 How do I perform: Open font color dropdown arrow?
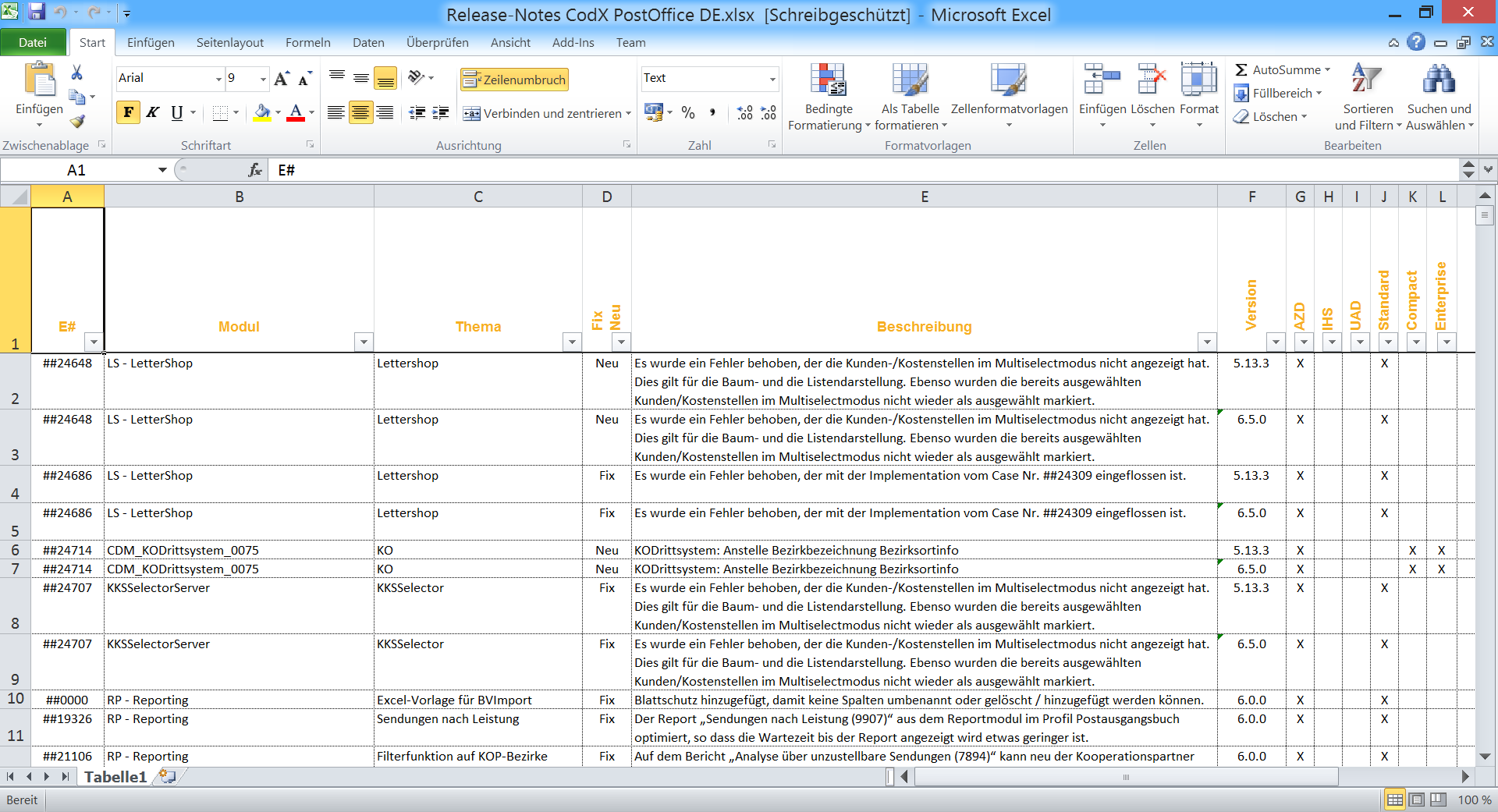coord(311,113)
